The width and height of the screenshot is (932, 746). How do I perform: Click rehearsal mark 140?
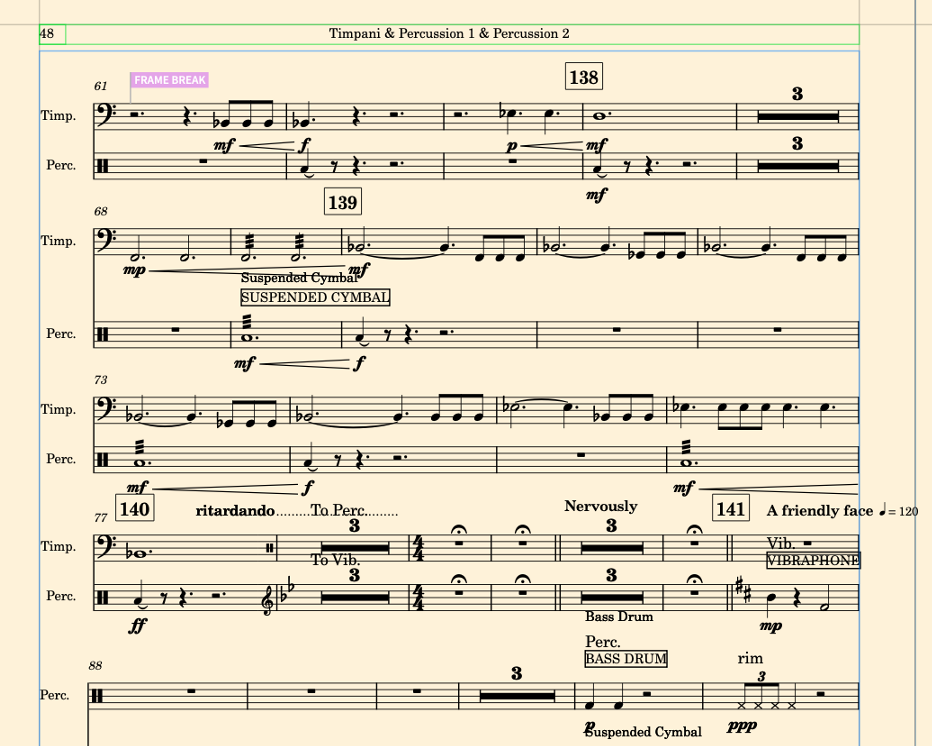coord(134,509)
